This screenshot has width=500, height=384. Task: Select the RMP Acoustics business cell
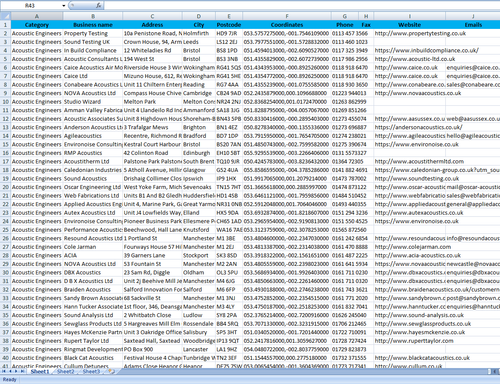93,153
